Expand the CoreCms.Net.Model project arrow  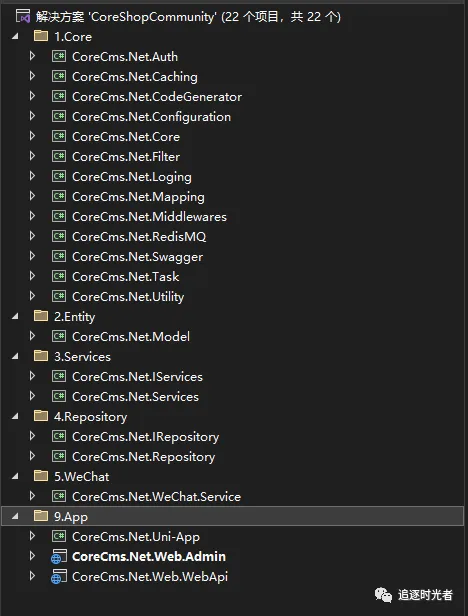click(x=33, y=336)
